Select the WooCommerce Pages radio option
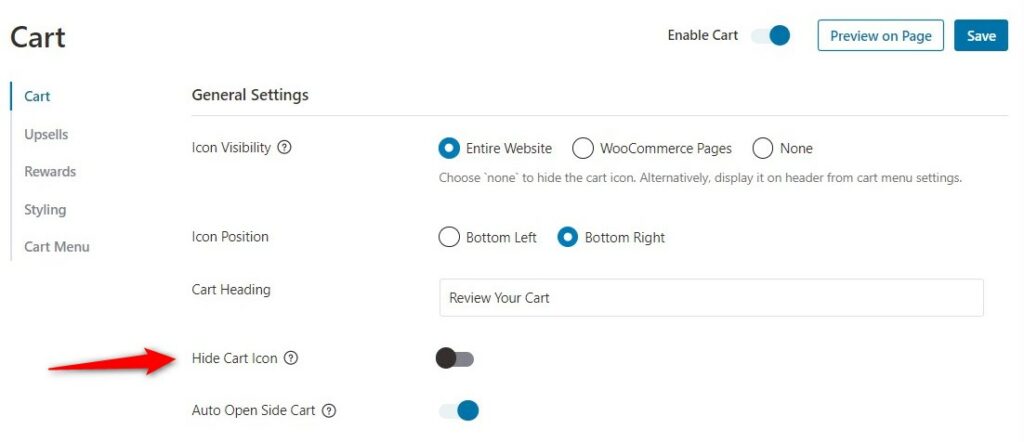Image resolution: width=1024 pixels, height=442 pixels. pyautogui.click(x=583, y=149)
